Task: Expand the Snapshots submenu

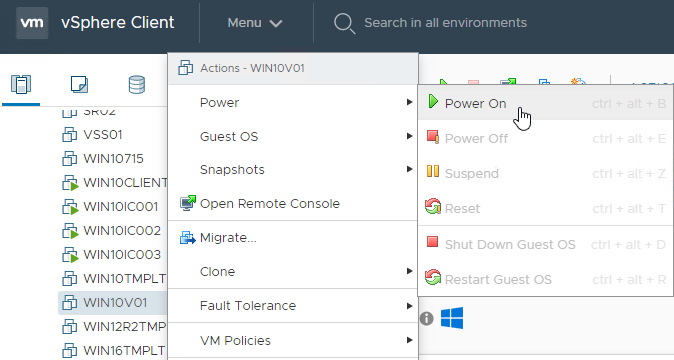Action: (293, 170)
